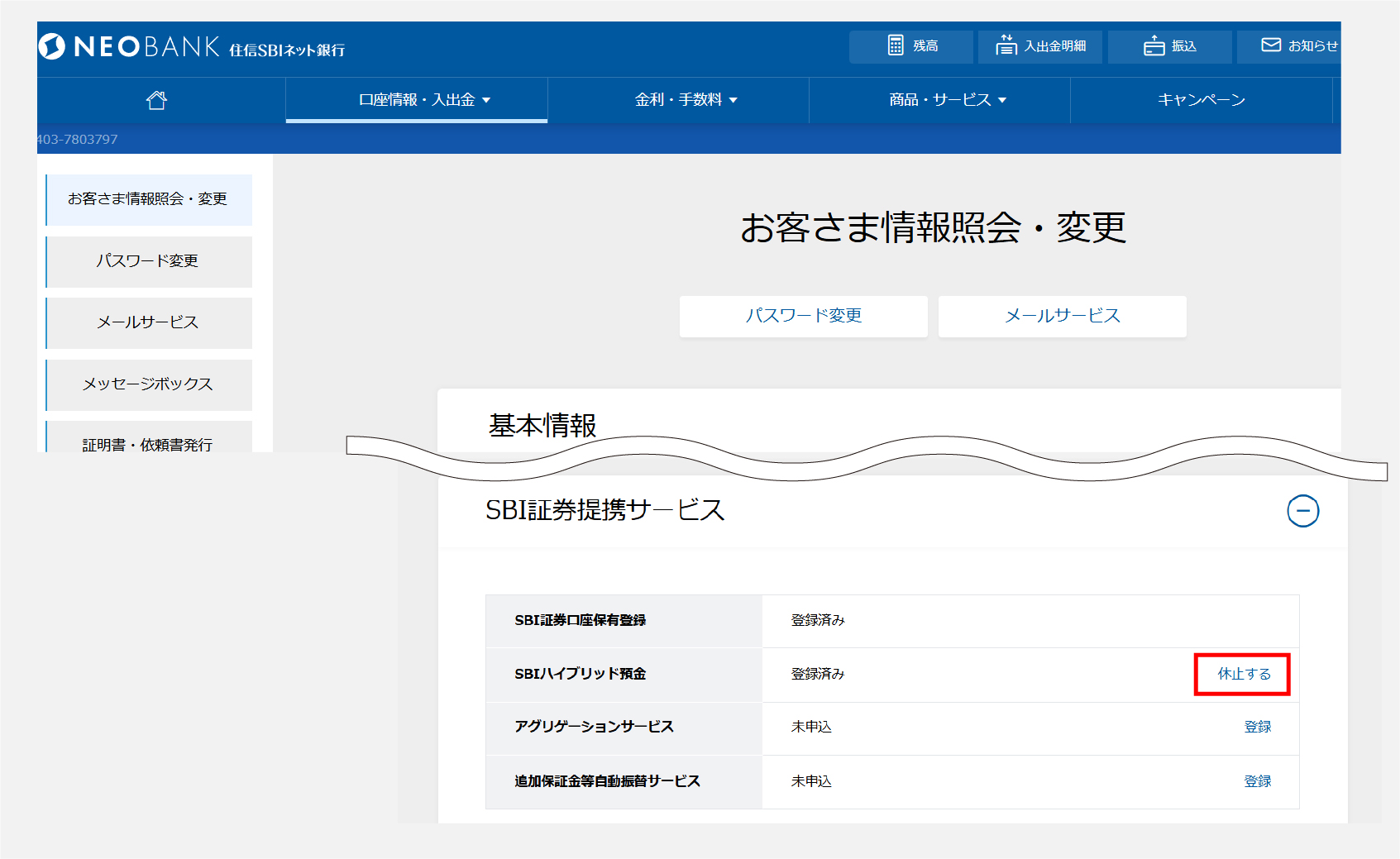Click the 住信SBIネット銀行 text
The width and height of the screenshot is (1400, 859).
point(287,50)
